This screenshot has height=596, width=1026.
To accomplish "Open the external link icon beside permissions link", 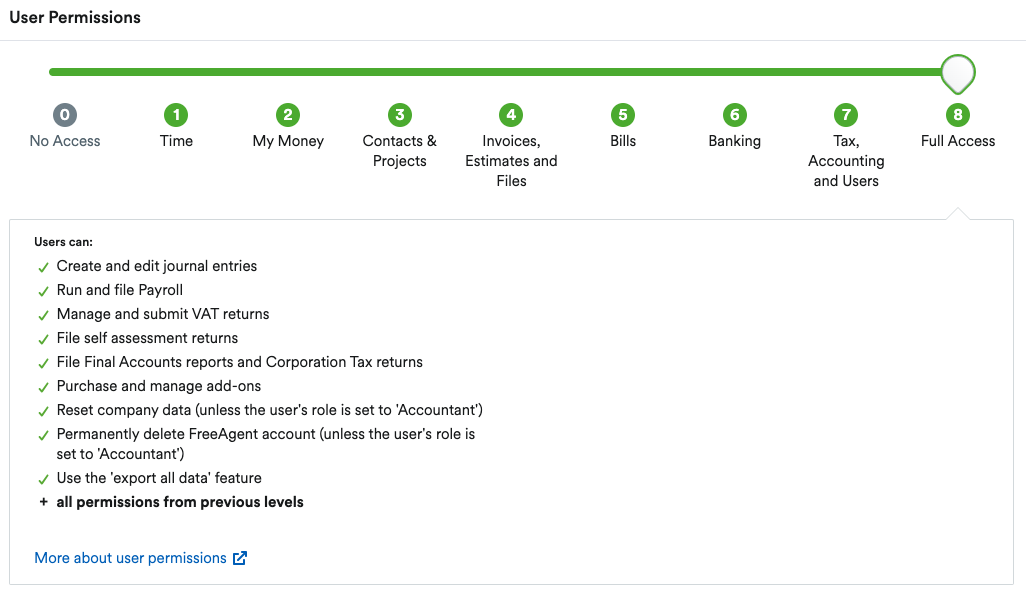I will [240, 558].
